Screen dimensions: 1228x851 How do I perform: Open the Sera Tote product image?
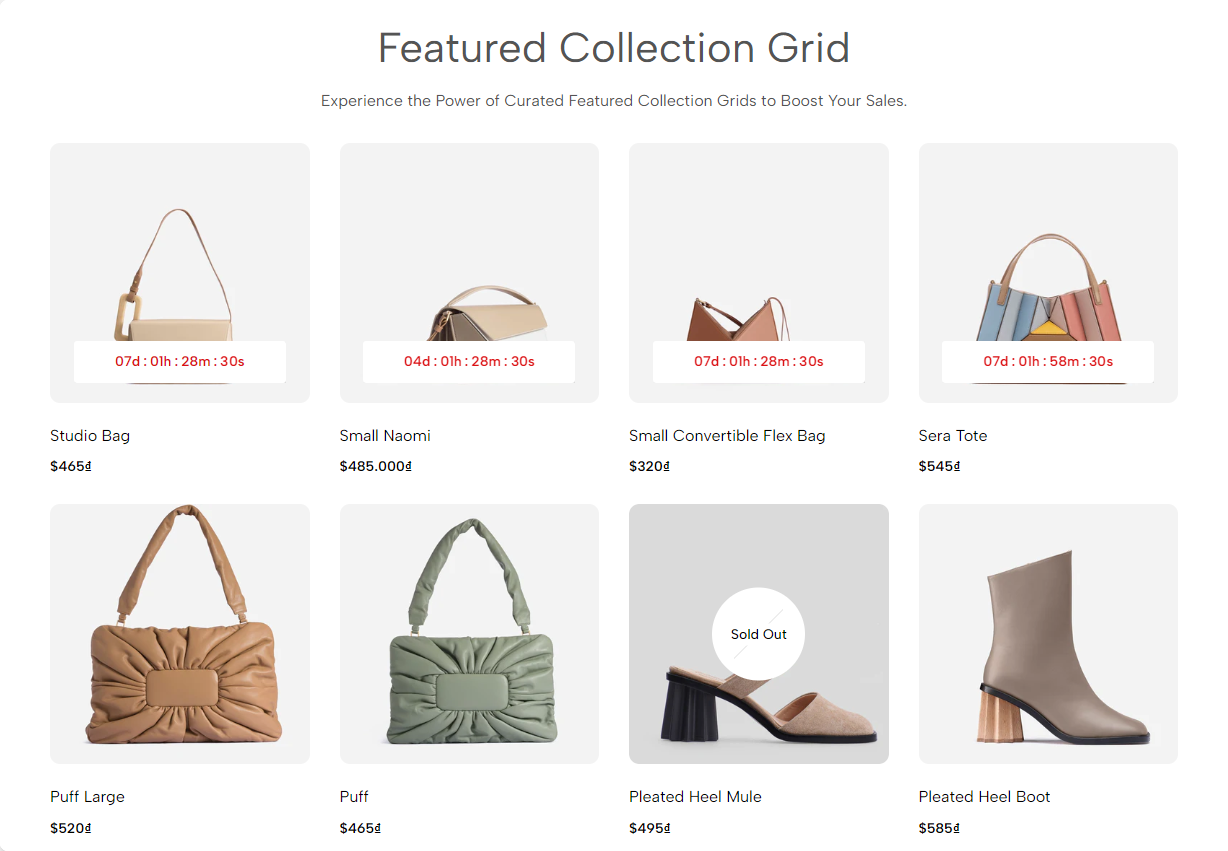[1048, 273]
